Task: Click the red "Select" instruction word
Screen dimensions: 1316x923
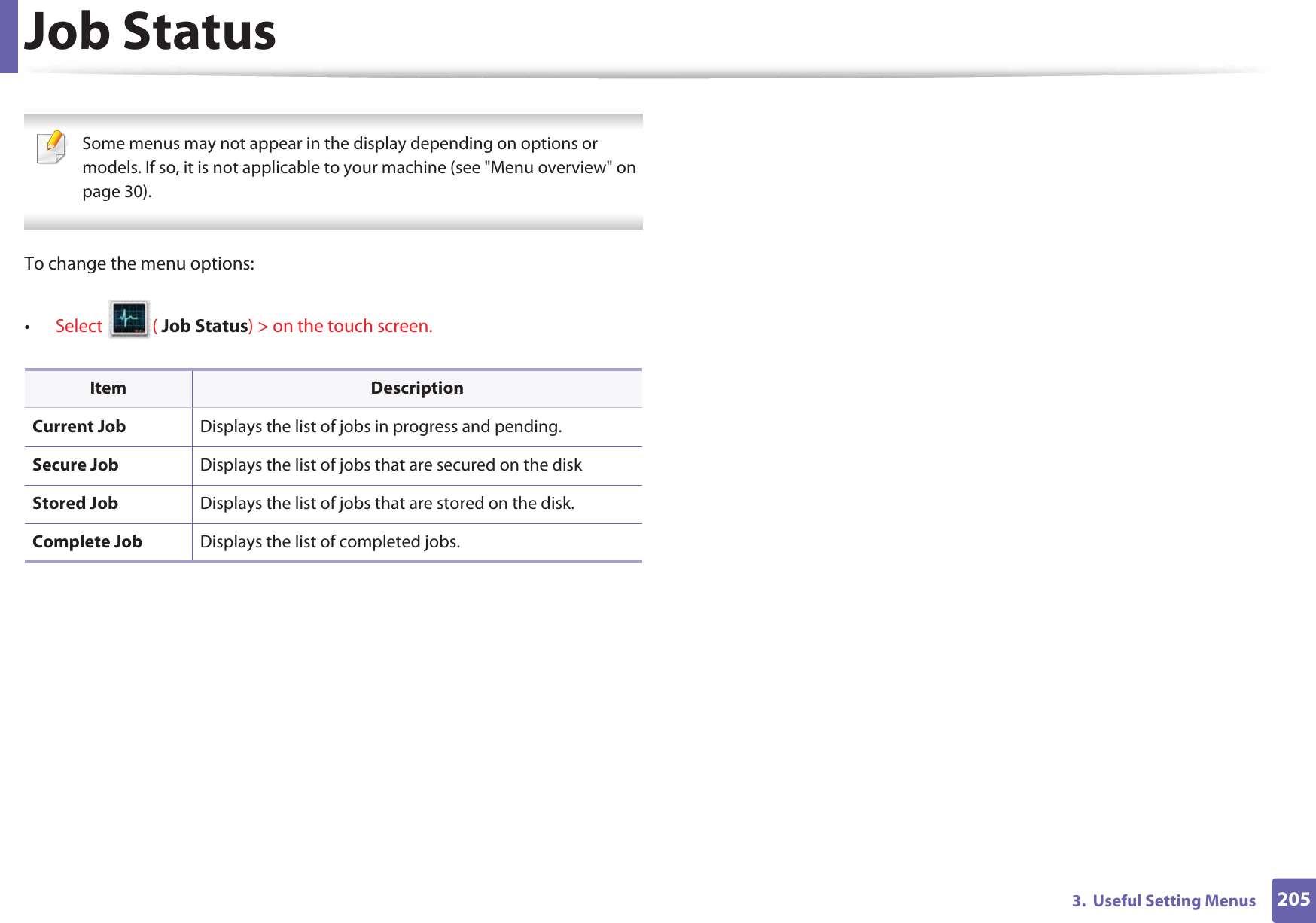Action: pyautogui.click(x=79, y=326)
